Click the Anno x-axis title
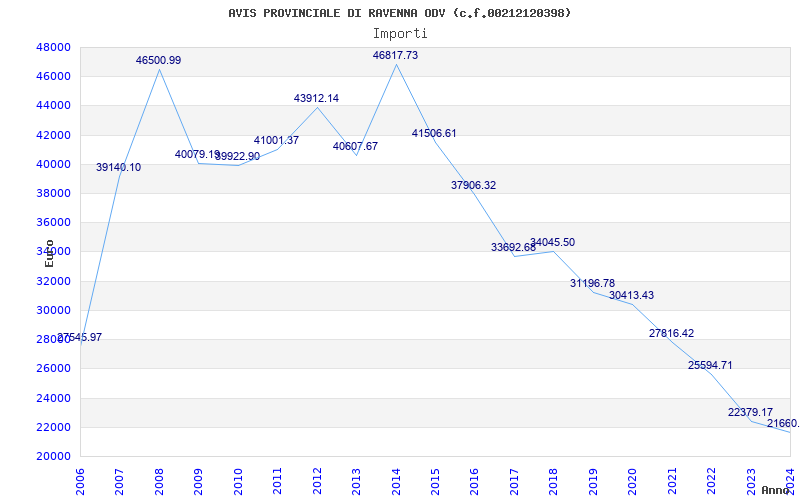800x500 pixels. point(776,490)
